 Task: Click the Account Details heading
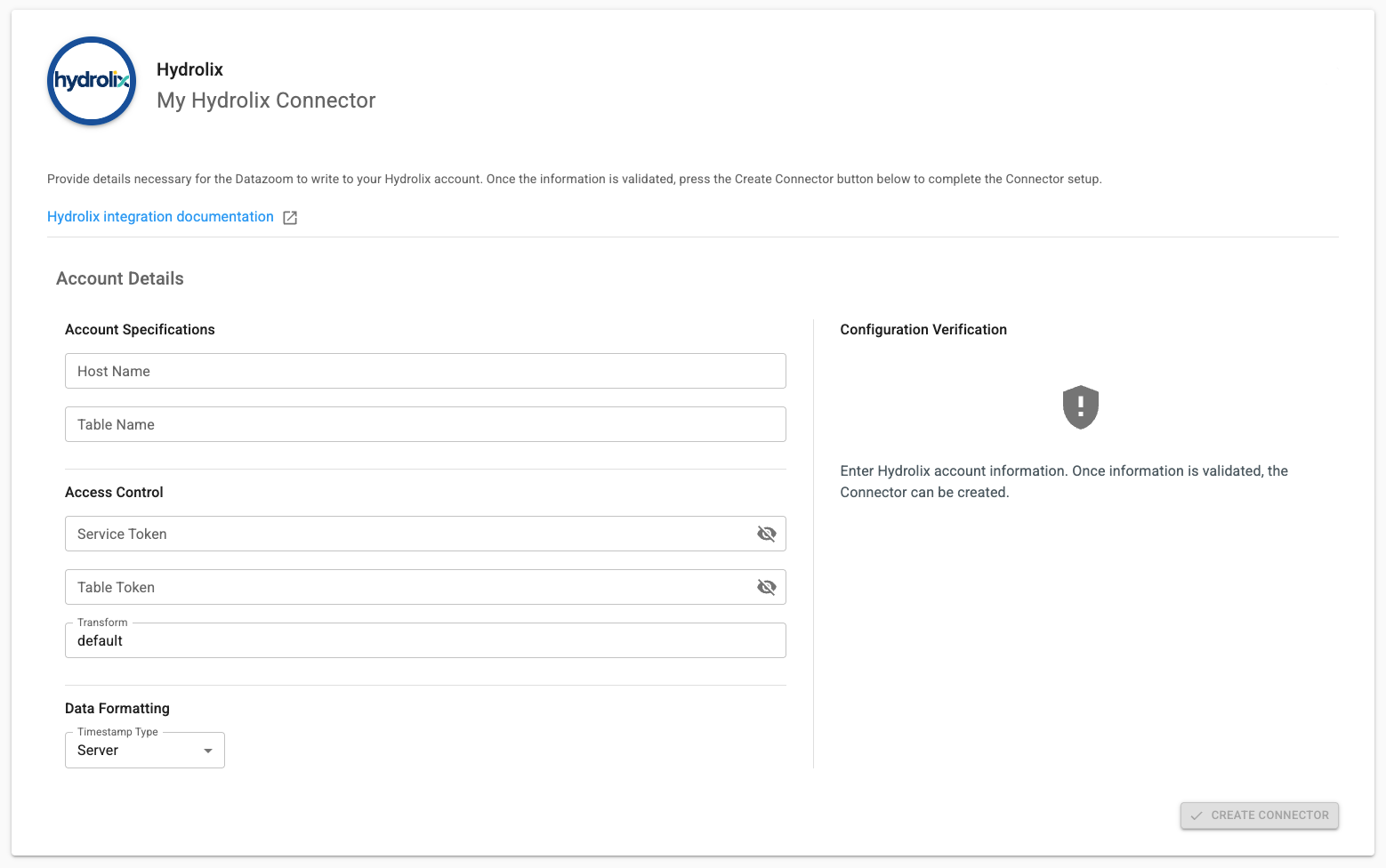120,278
